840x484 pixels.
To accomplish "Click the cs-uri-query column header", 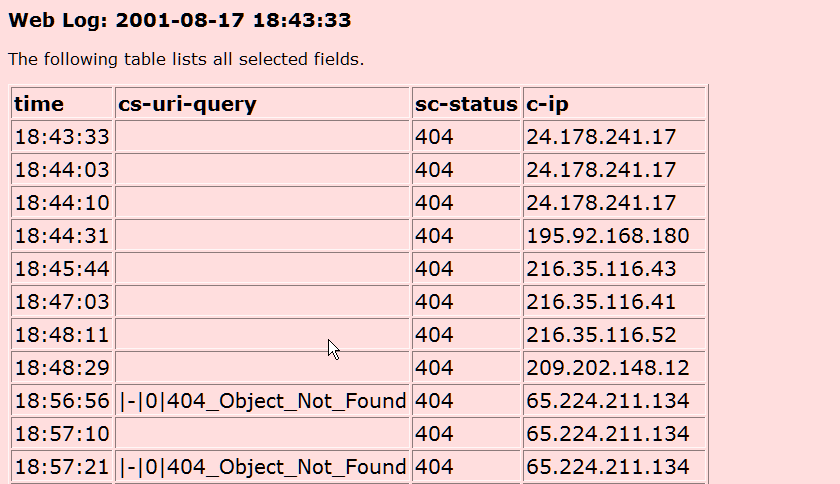I will [x=262, y=103].
